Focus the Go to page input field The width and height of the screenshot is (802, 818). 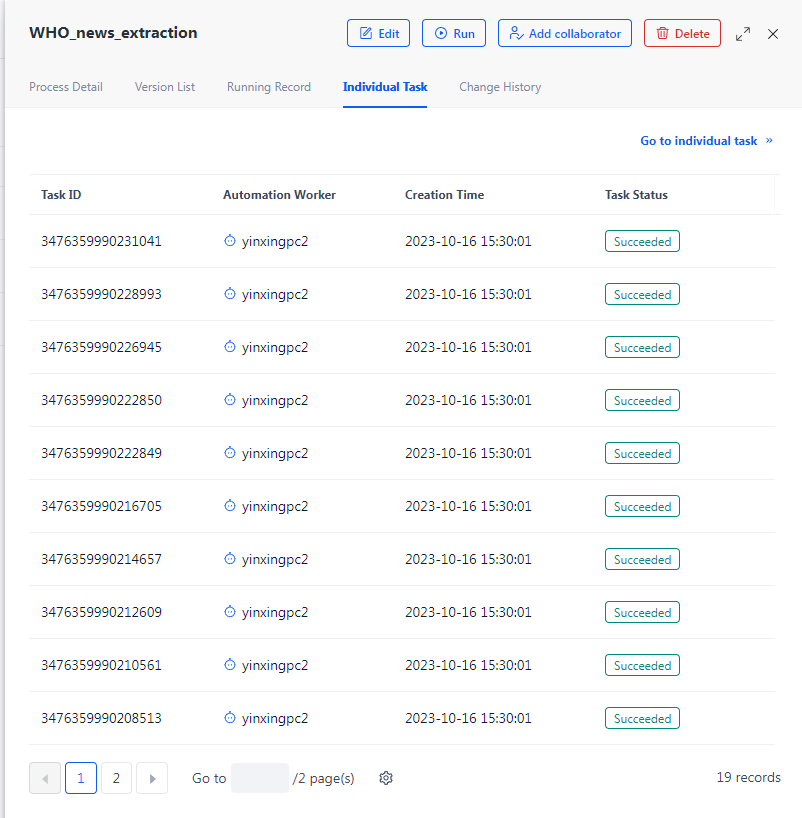260,778
